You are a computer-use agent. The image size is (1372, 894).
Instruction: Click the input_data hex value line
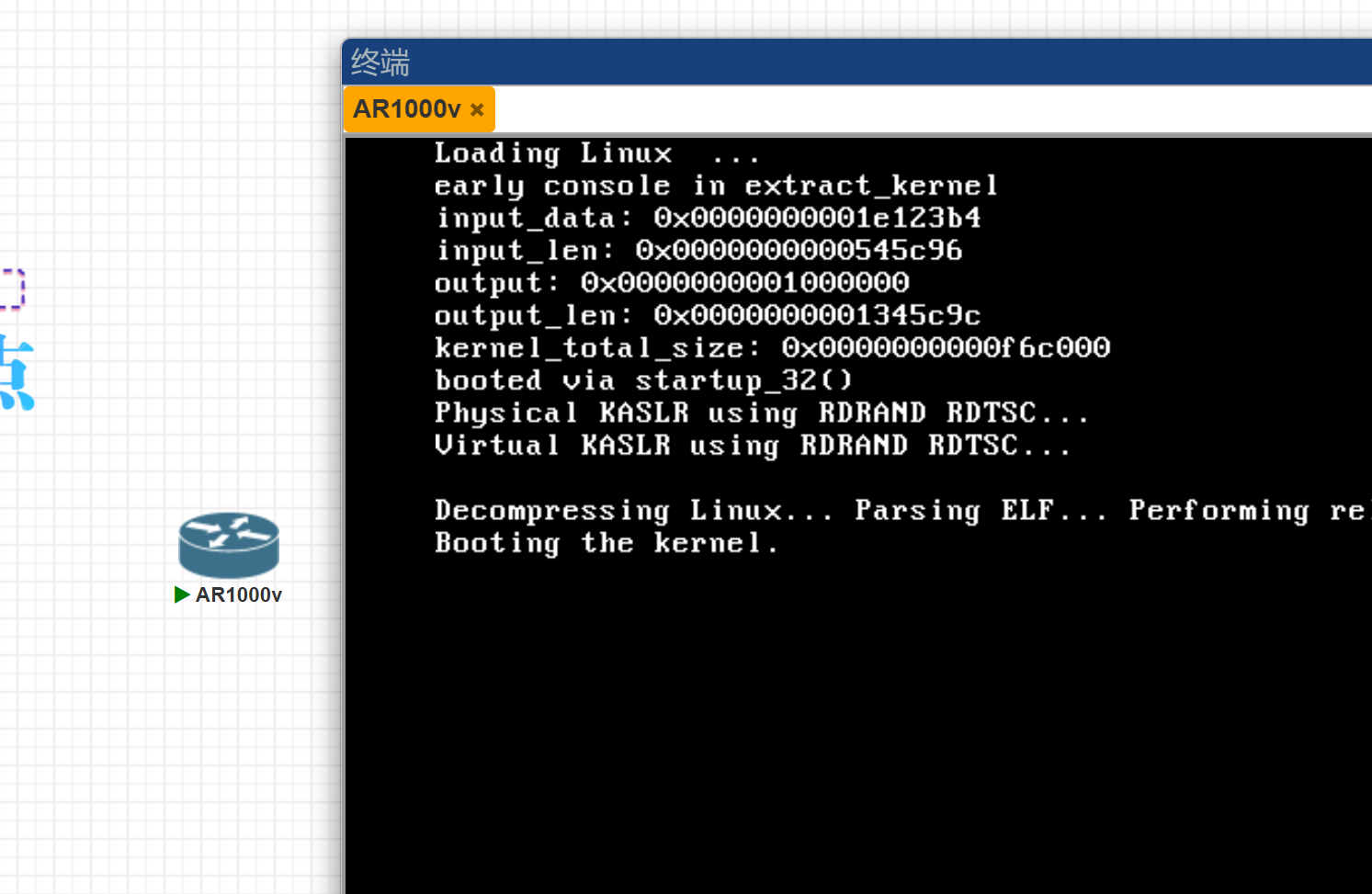pyautogui.click(x=708, y=218)
